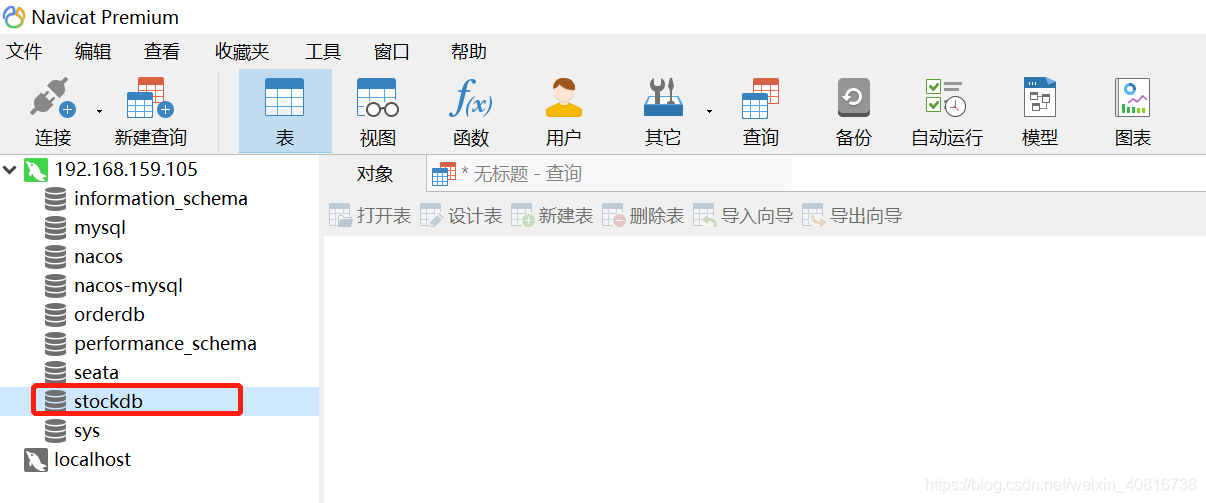Select the performance_schema database
The image size is (1206, 503).
[x=165, y=343]
